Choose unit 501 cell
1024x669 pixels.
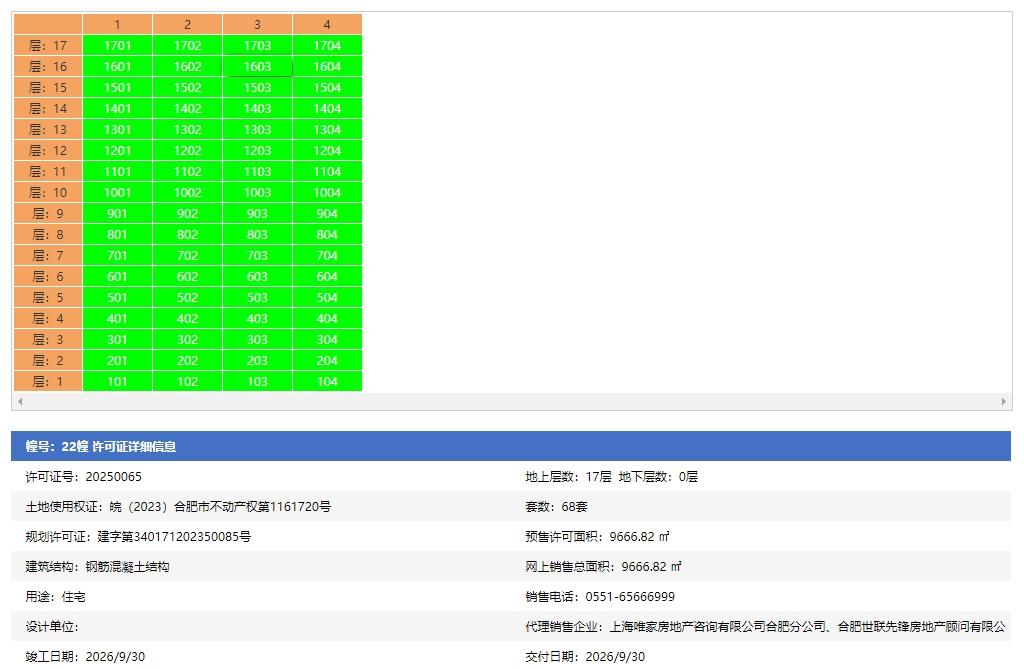(x=118, y=297)
